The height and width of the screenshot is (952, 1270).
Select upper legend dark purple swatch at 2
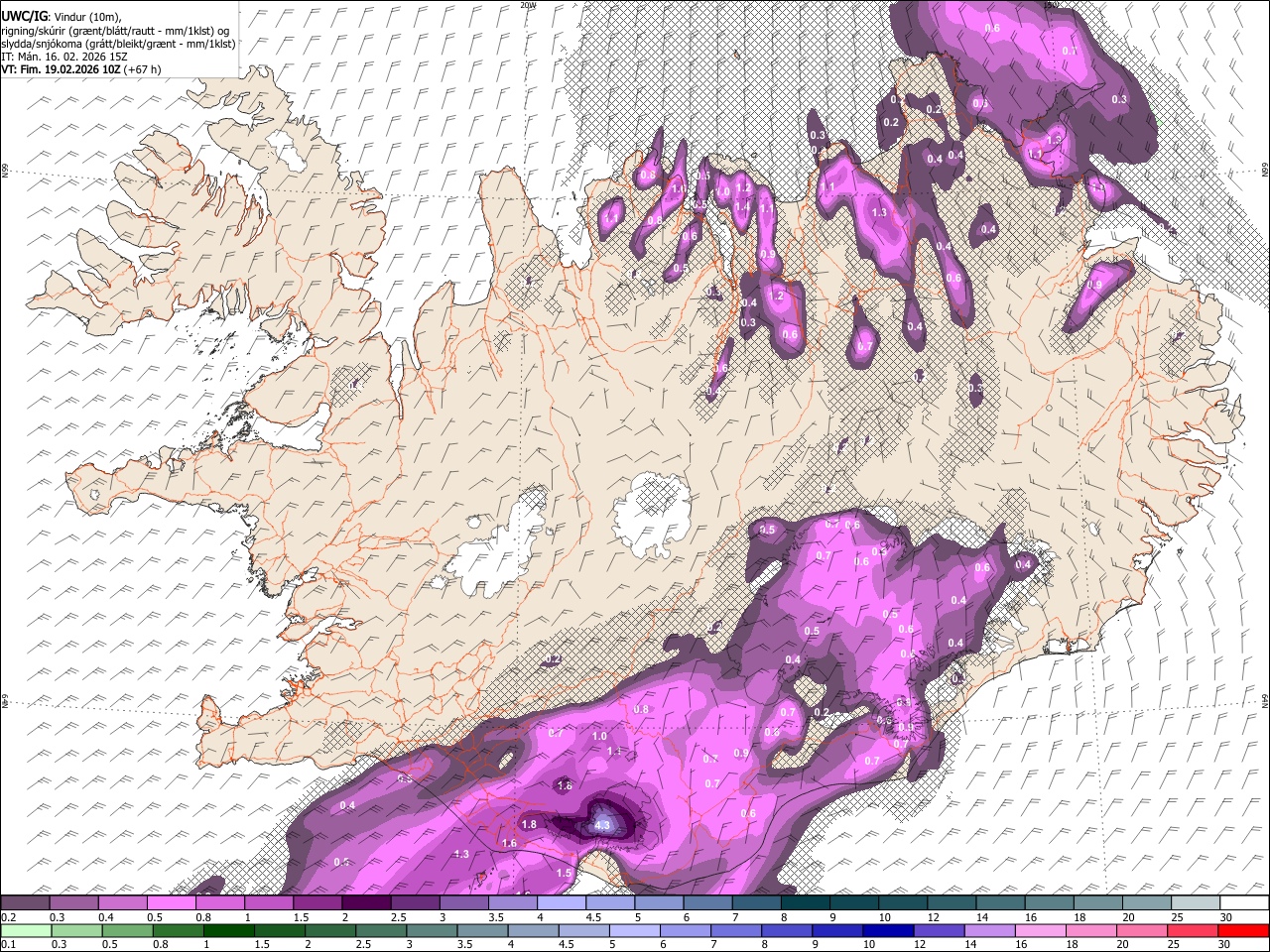pyautogui.click(x=366, y=902)
